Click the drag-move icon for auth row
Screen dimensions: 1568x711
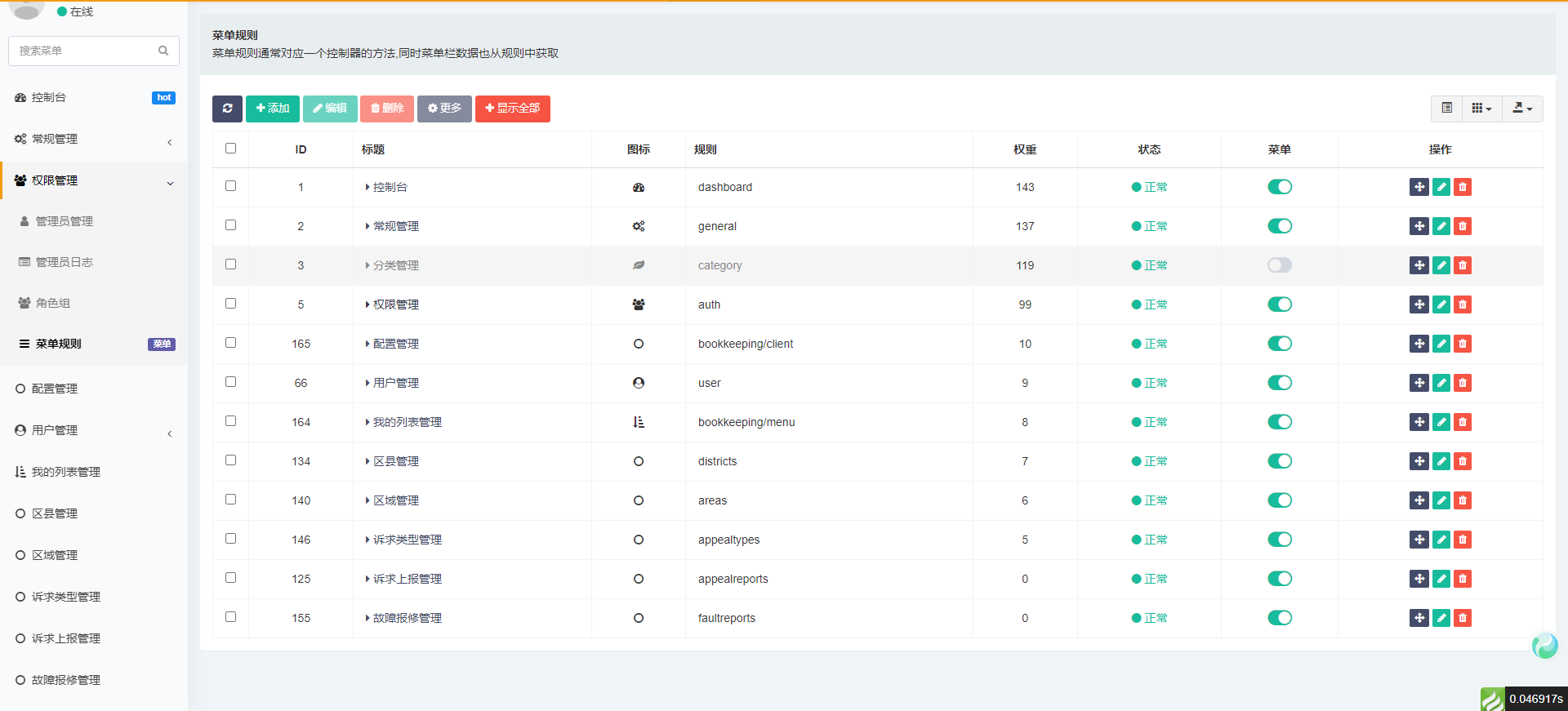[x=1419, y=304]
